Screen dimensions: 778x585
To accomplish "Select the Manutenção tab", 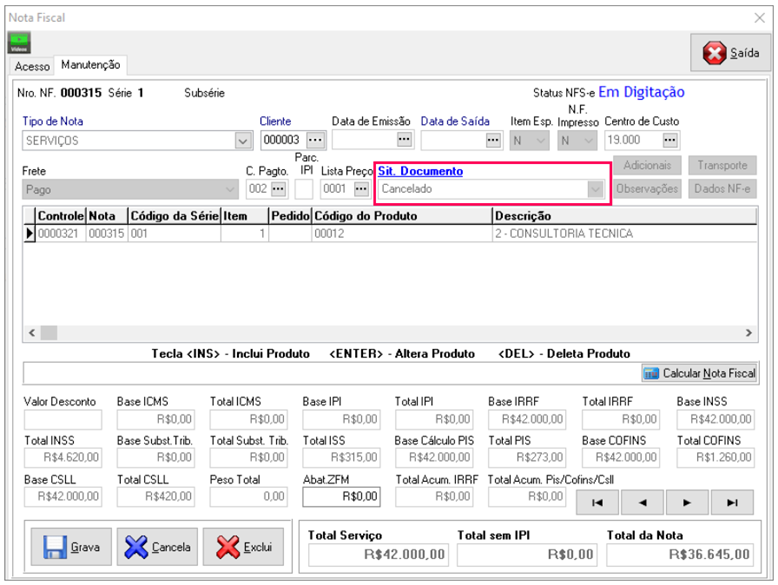I will (90, 65).
